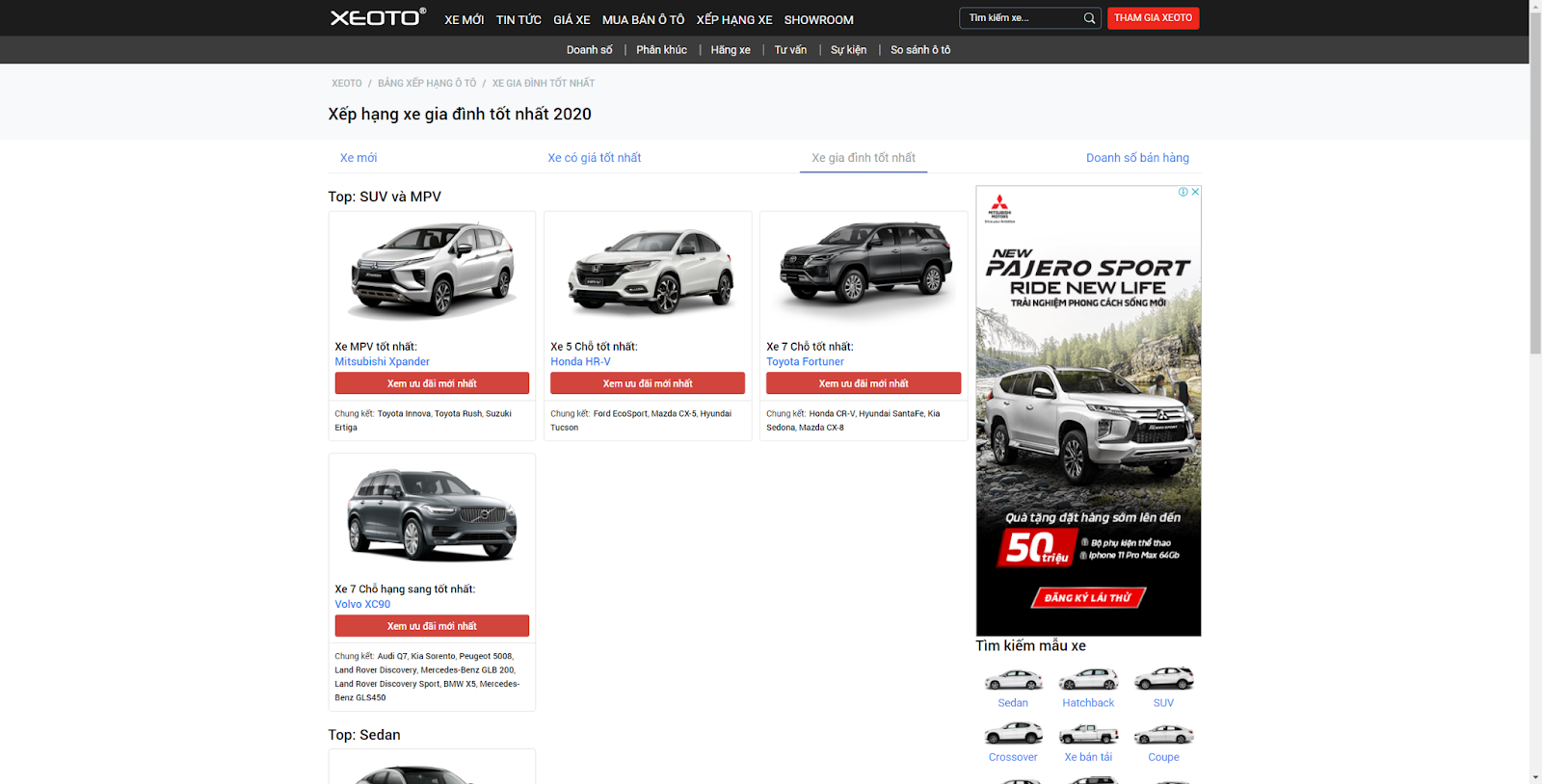The width and height of the screenshot is (1542, 784).
Task: Click the search magnifier icon
Action: click(1089, 18)
